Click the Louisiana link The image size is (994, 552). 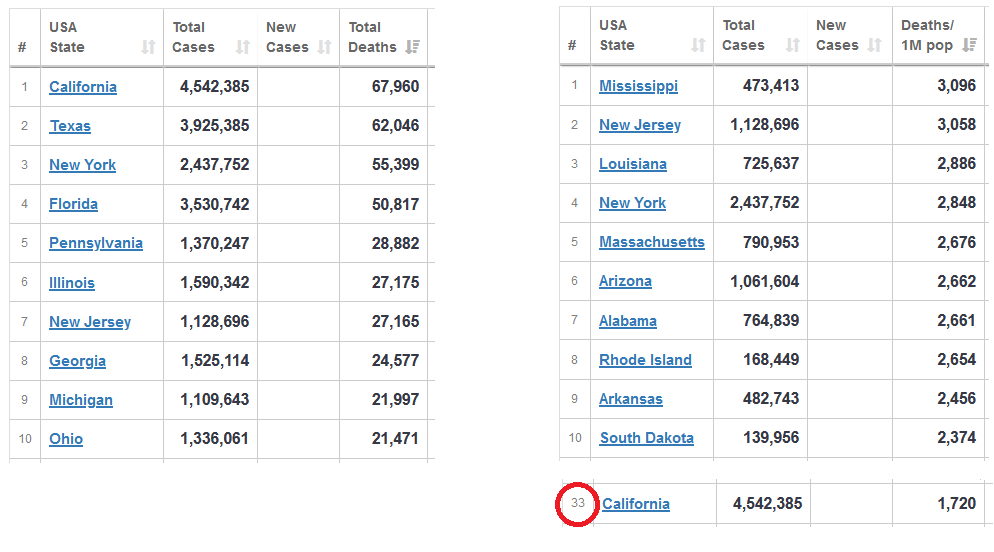pyautogui.click(x=632, y=164)
